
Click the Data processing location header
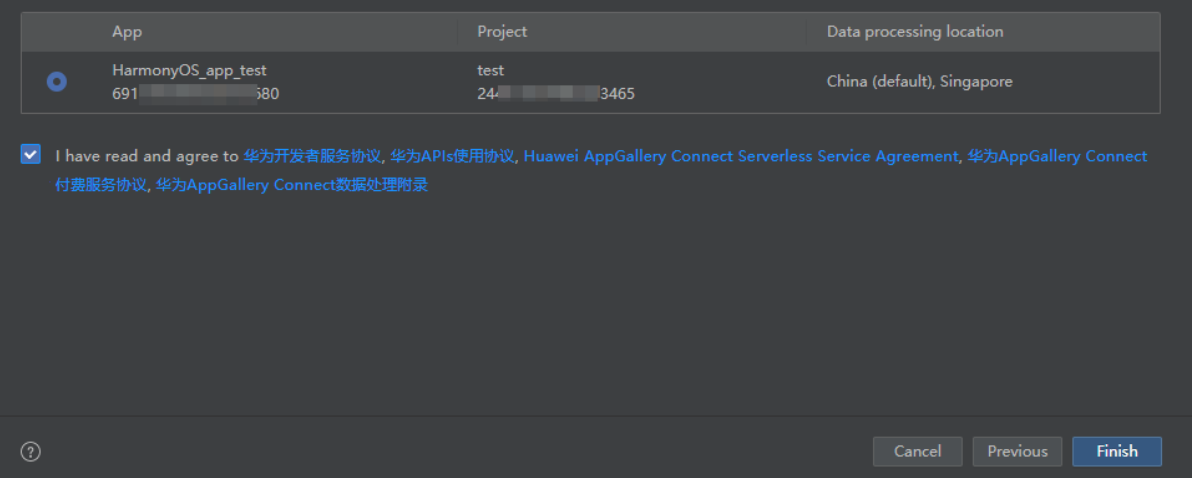point(915,32)
